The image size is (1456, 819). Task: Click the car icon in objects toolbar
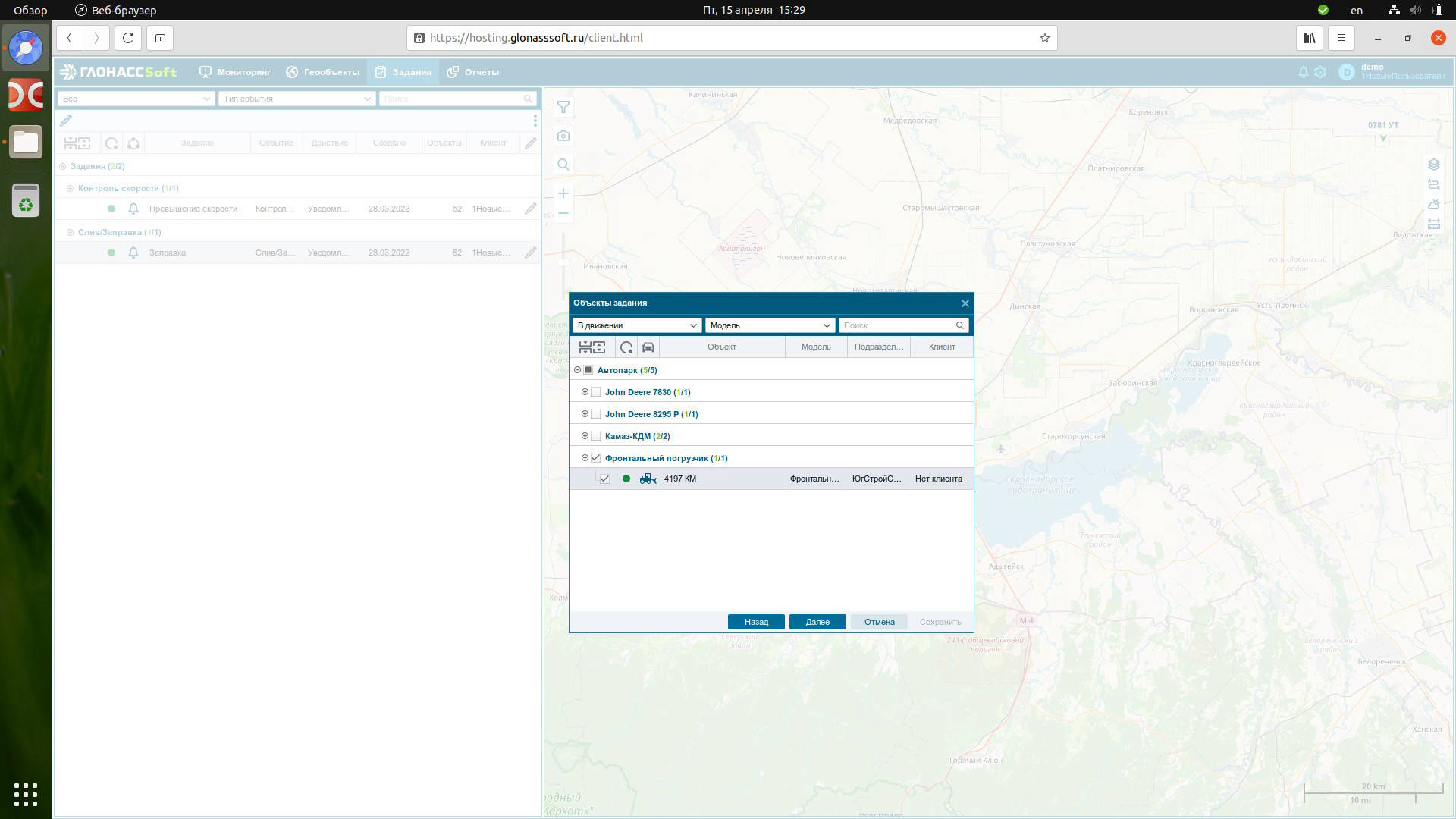click(648, 347)
